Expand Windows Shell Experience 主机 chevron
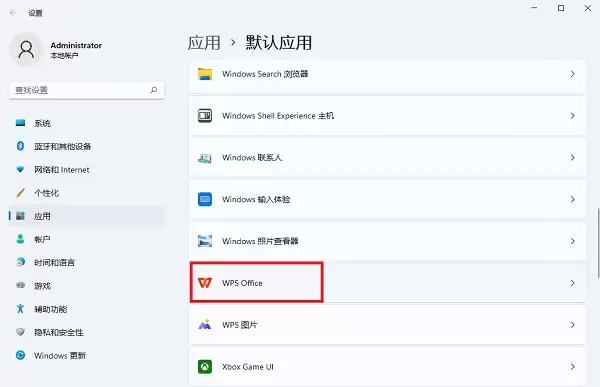This screenshot has width=600, height=387. coord(572,116)
